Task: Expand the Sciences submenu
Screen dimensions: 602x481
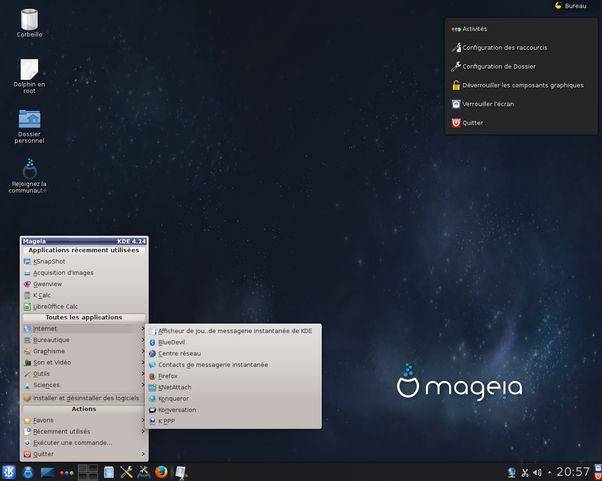Action: [x=84, y=385]
